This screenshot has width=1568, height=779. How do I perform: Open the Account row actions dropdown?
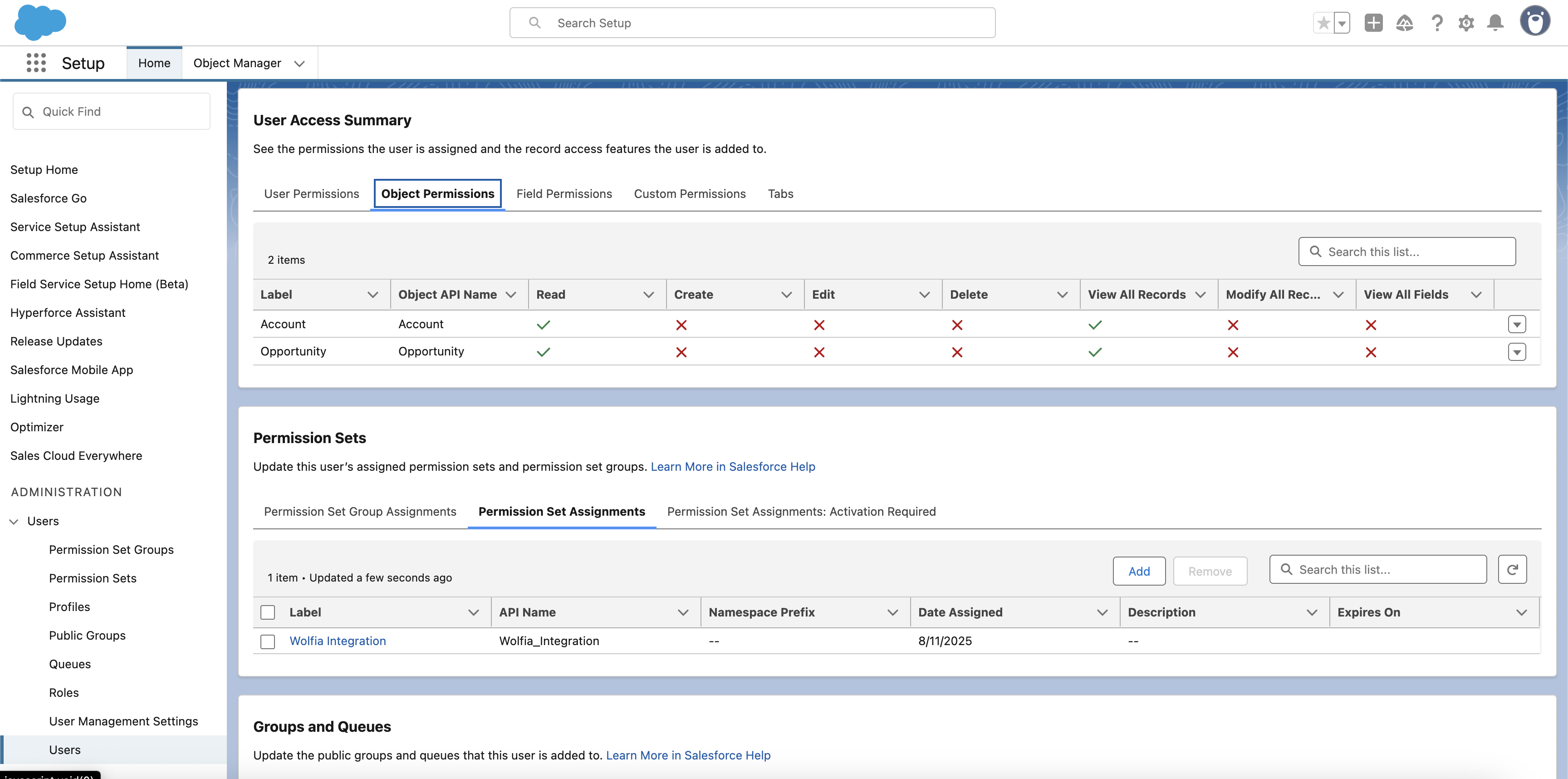click(x=1517, y=324)
